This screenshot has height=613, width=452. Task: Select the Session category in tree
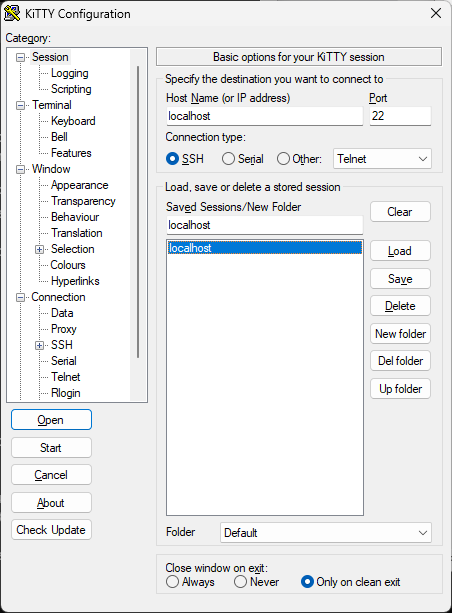click(50, 57)
